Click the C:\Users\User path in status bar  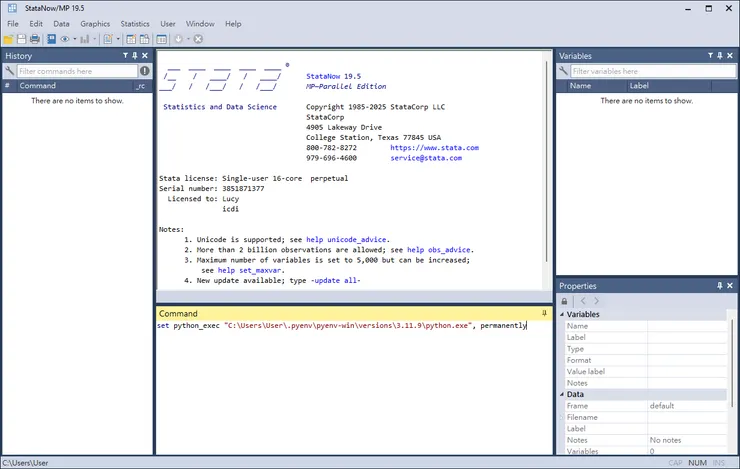pyautogui.click(x=25, y=463)
